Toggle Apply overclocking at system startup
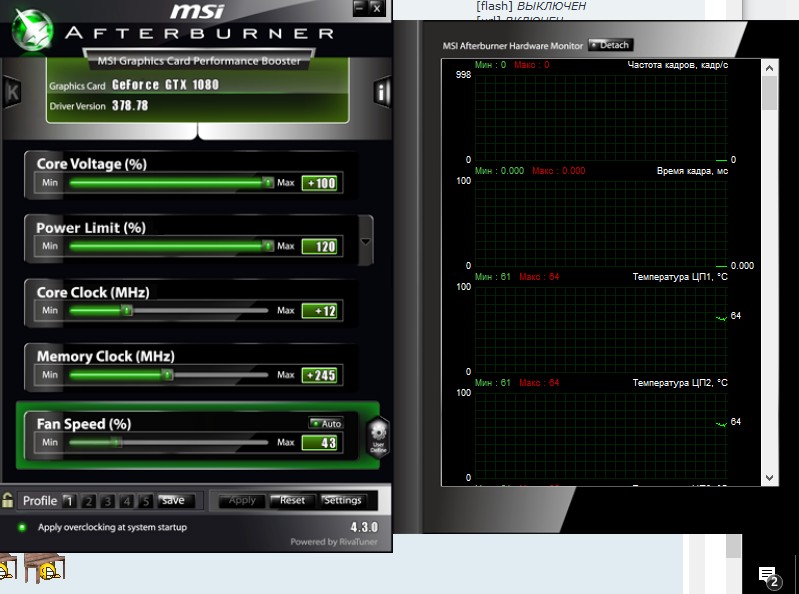This screenshot has width=799, height=594. point(22,527)
